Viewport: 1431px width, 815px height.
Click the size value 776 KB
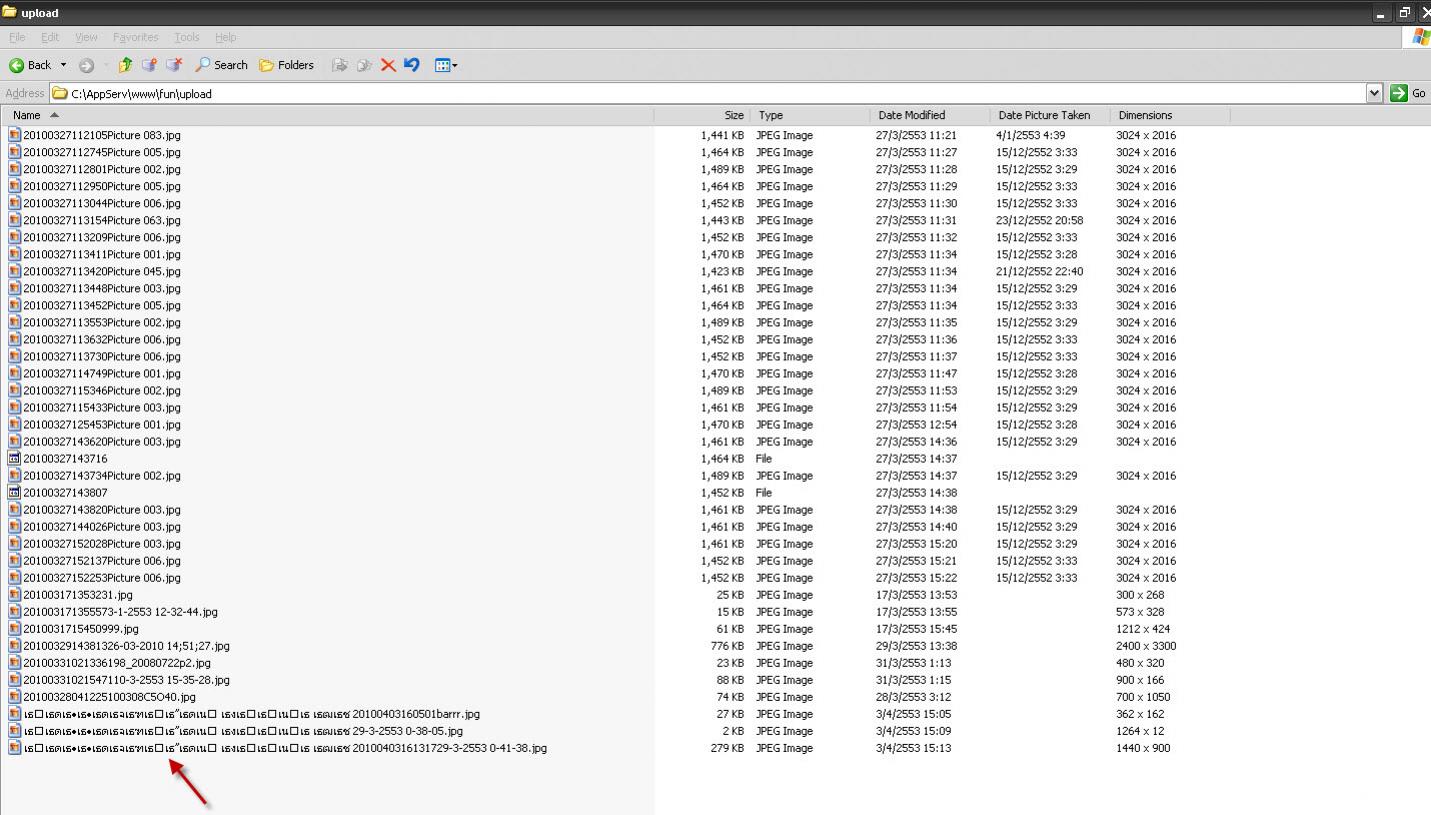(727, 645)
